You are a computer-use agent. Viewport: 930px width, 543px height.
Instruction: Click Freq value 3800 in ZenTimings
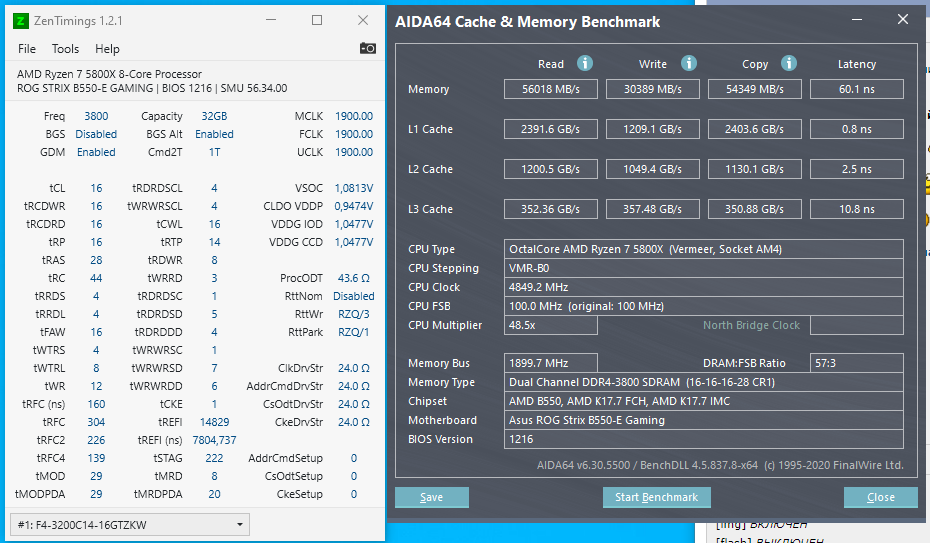point(96,116)
